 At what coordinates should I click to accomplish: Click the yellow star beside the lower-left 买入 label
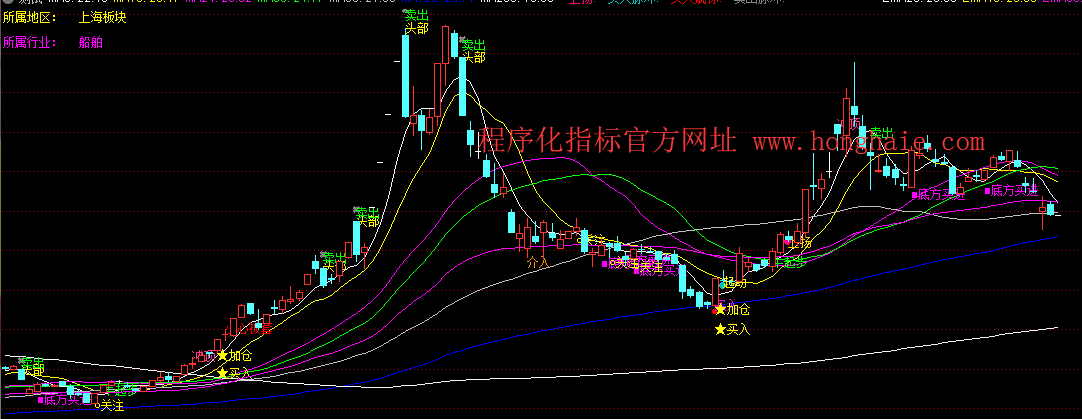pos(222,373)
